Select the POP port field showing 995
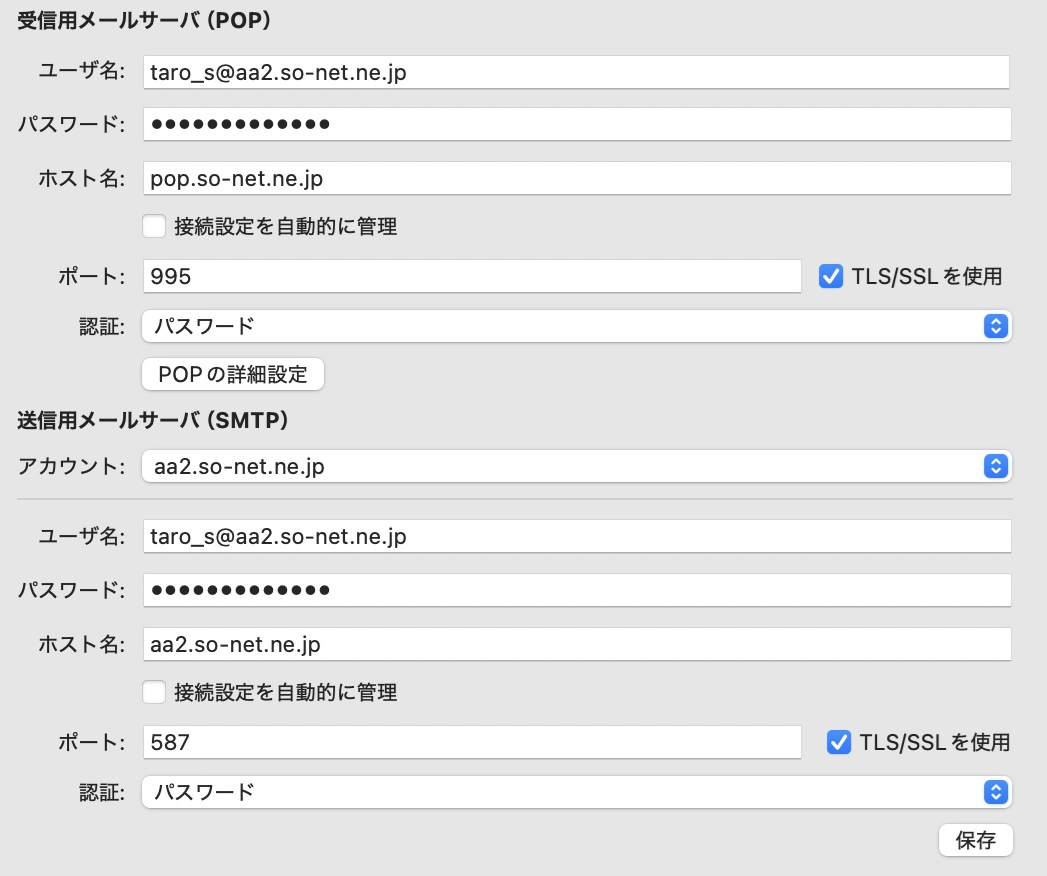 [x=472, y=277]
